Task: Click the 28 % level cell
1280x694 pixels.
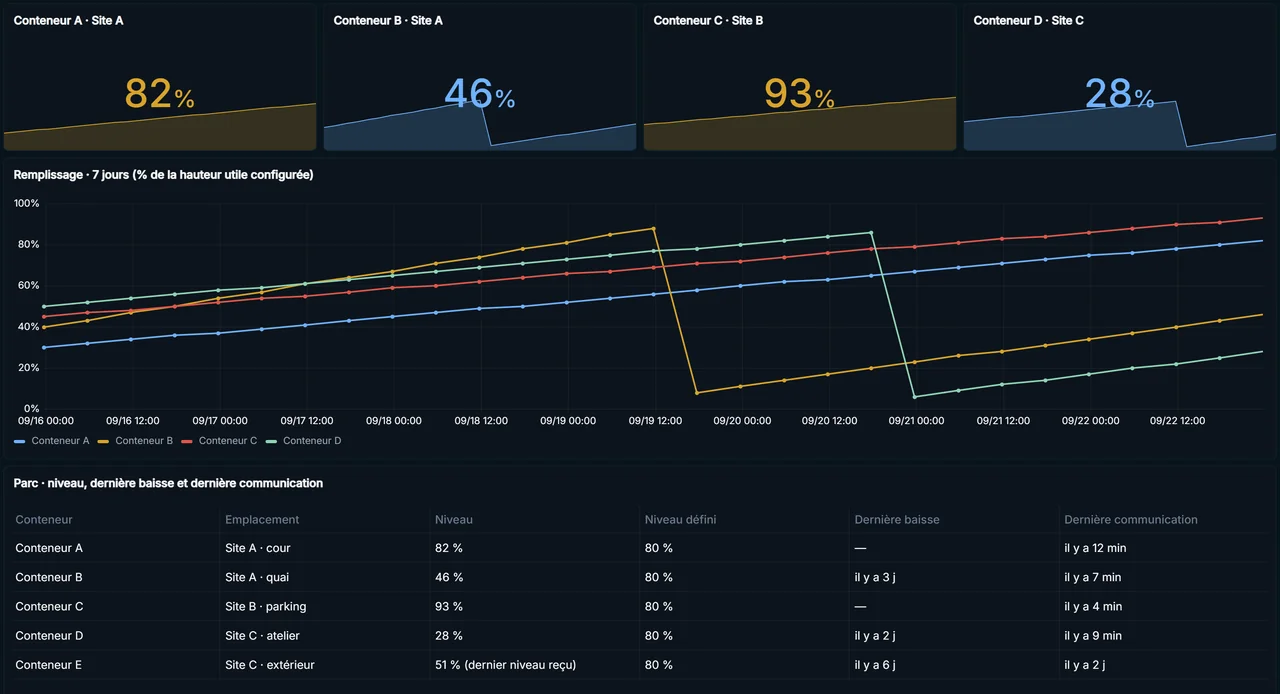Action: tap(449, 635)
